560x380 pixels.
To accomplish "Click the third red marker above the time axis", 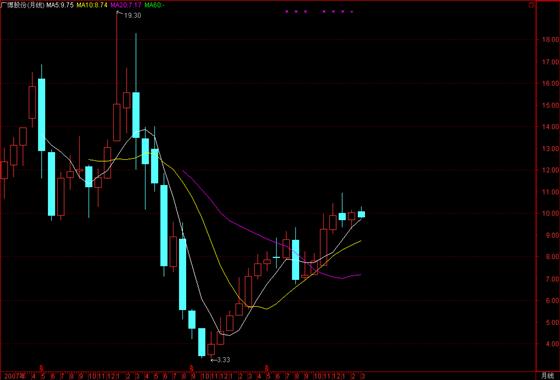I will coord(266,367).
